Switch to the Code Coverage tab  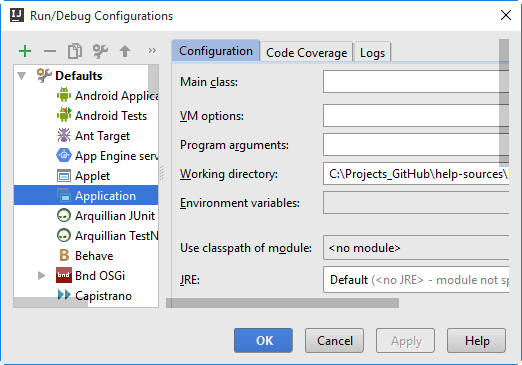(306, 52)
